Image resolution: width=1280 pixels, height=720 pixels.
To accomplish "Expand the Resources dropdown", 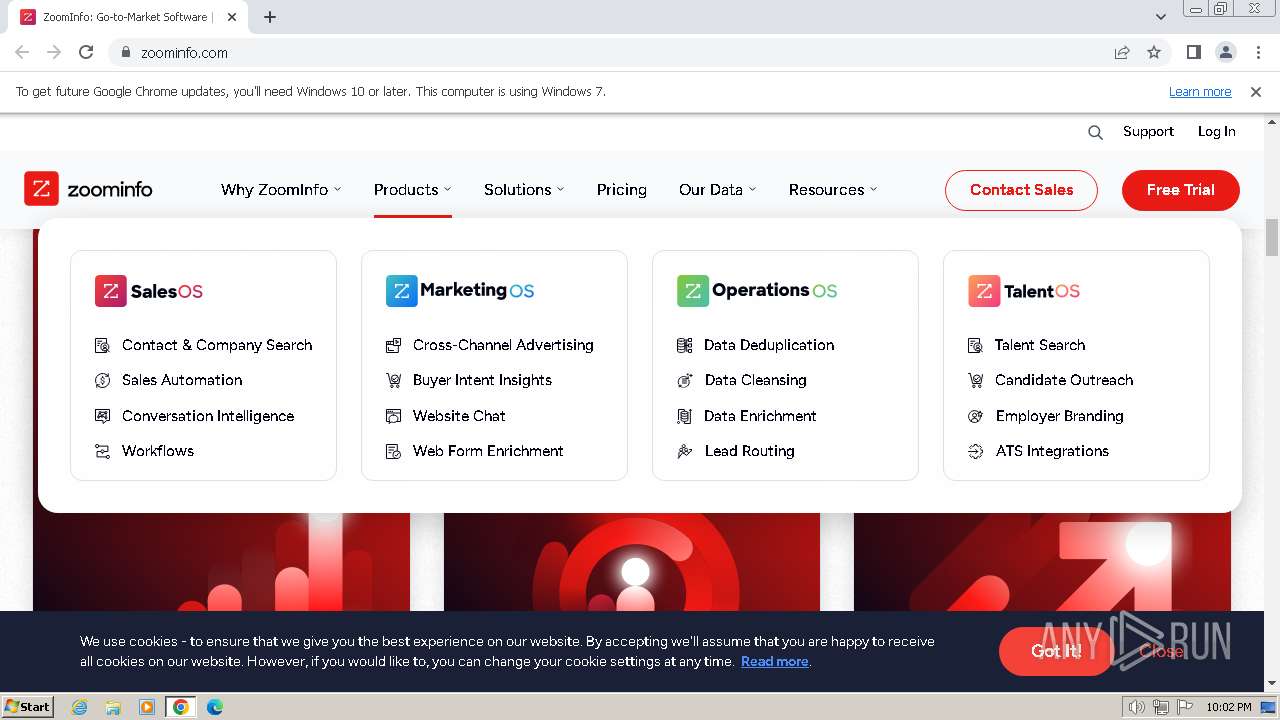I will [x=833, y=190].
